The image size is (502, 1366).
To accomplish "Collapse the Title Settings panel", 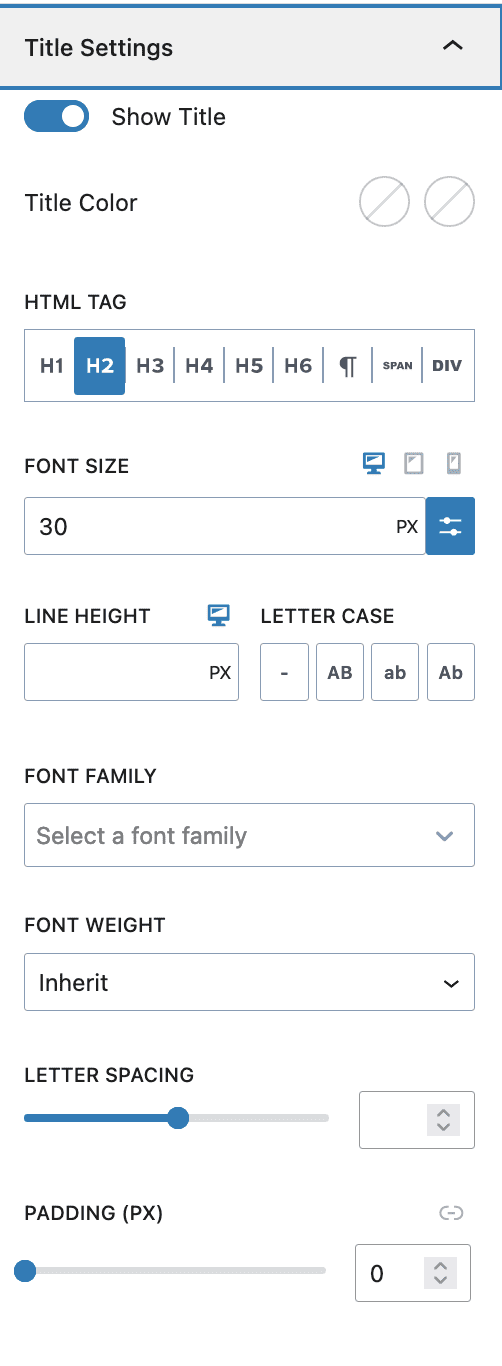I will click(452, 47).
